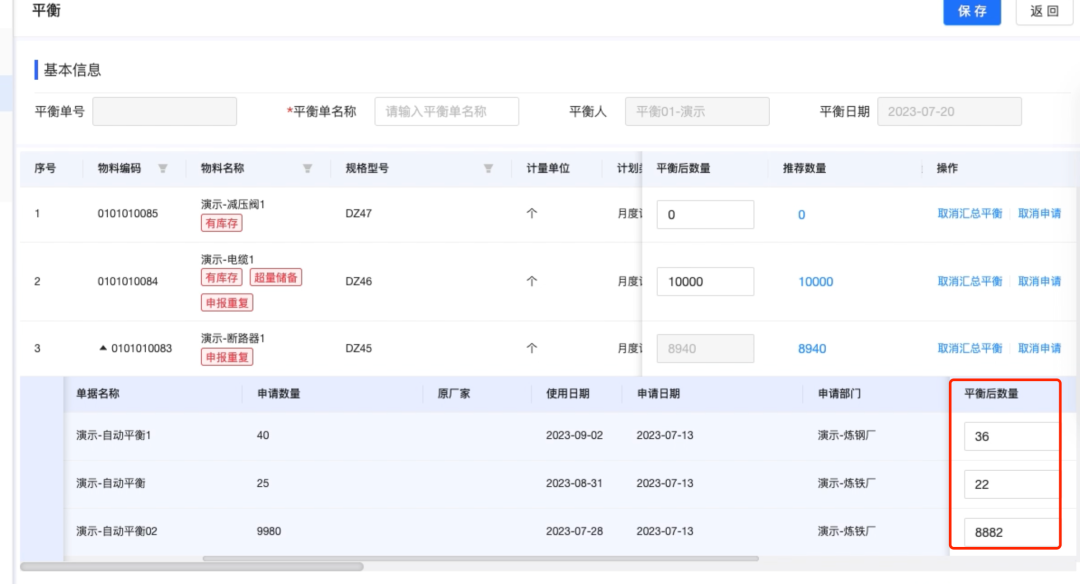Viewport: 1080px width, 584px height.
Task: Click the 推荐数量 column header
Action: pyautogui.click(x=804, y=168)
